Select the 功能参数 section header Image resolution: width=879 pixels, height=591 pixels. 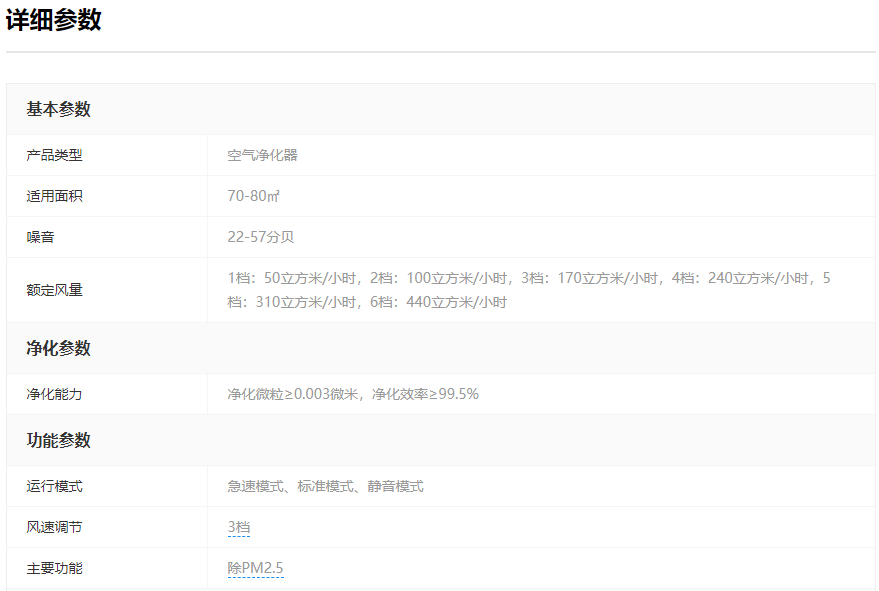[x=58, y=440]
